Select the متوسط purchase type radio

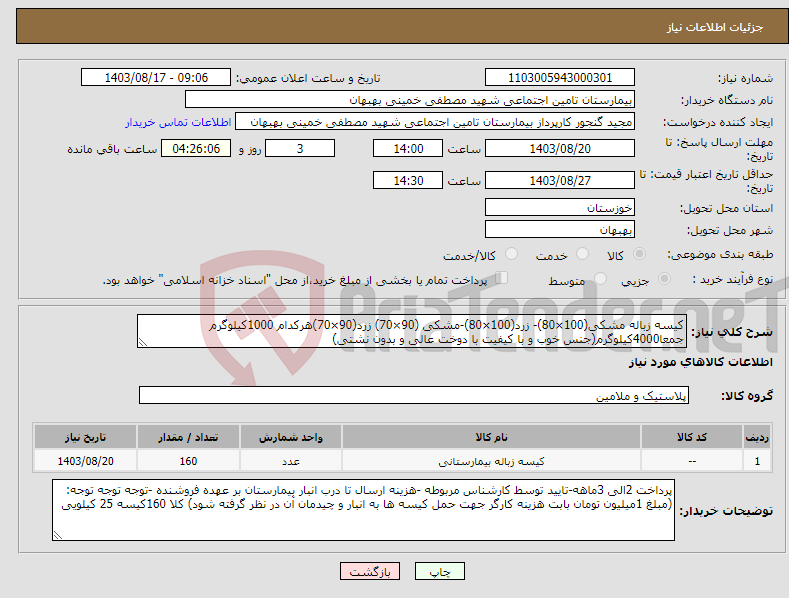(x=600, y=278)
